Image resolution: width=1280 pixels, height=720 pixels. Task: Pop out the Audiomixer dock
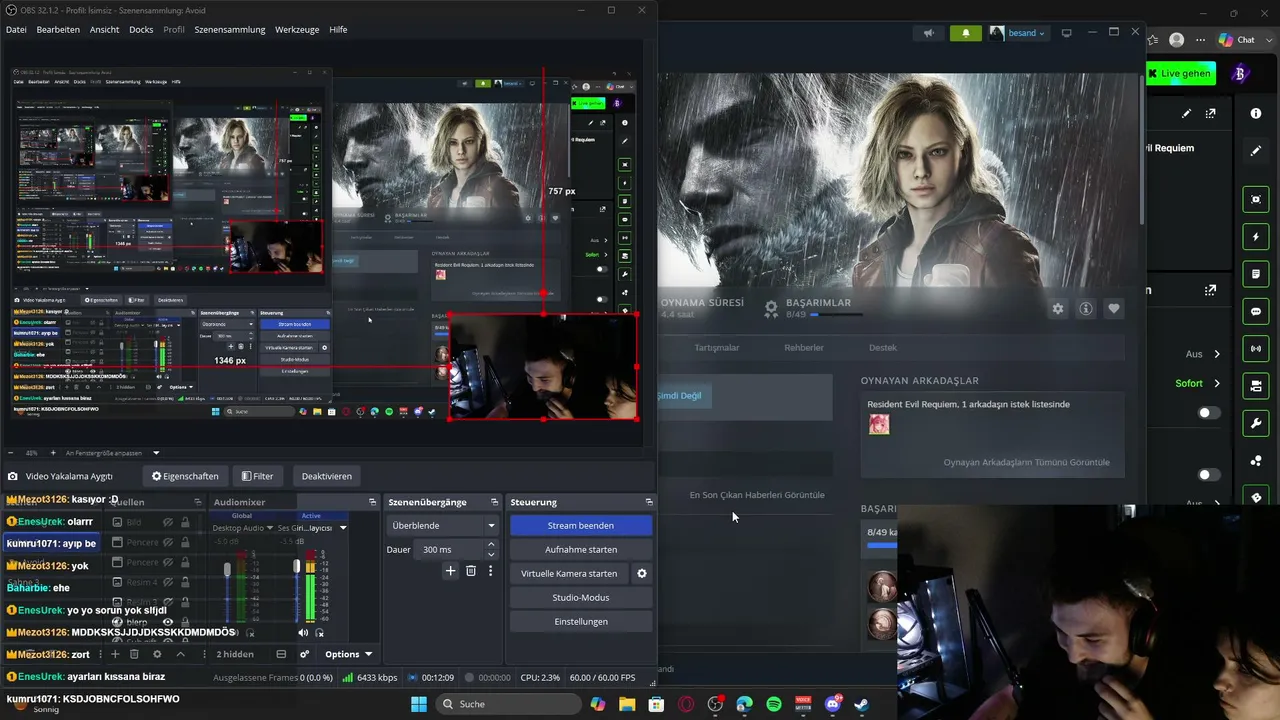point(372,502)
